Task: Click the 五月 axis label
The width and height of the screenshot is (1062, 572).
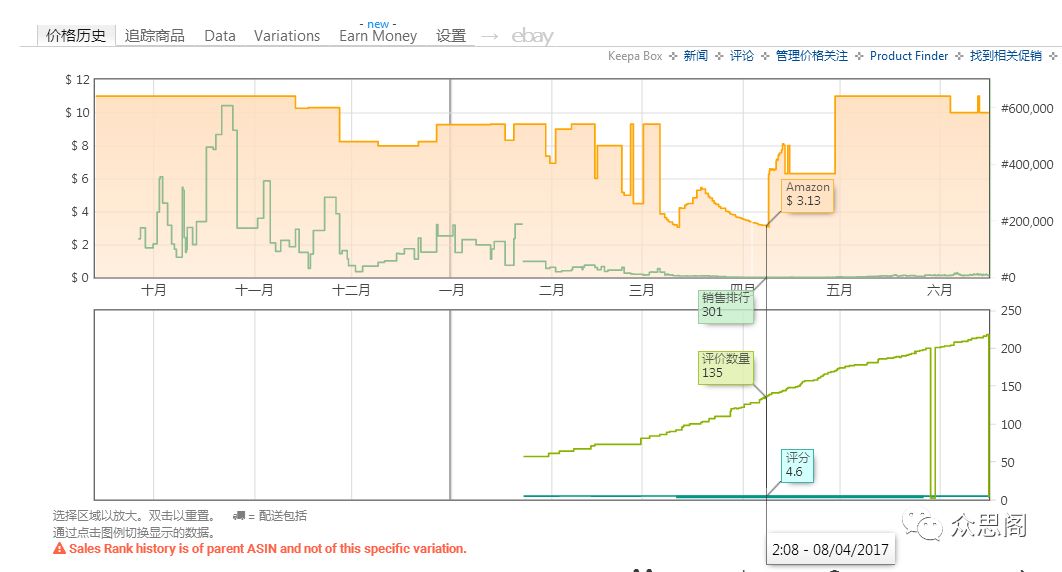Action: [x=839, y=290]
